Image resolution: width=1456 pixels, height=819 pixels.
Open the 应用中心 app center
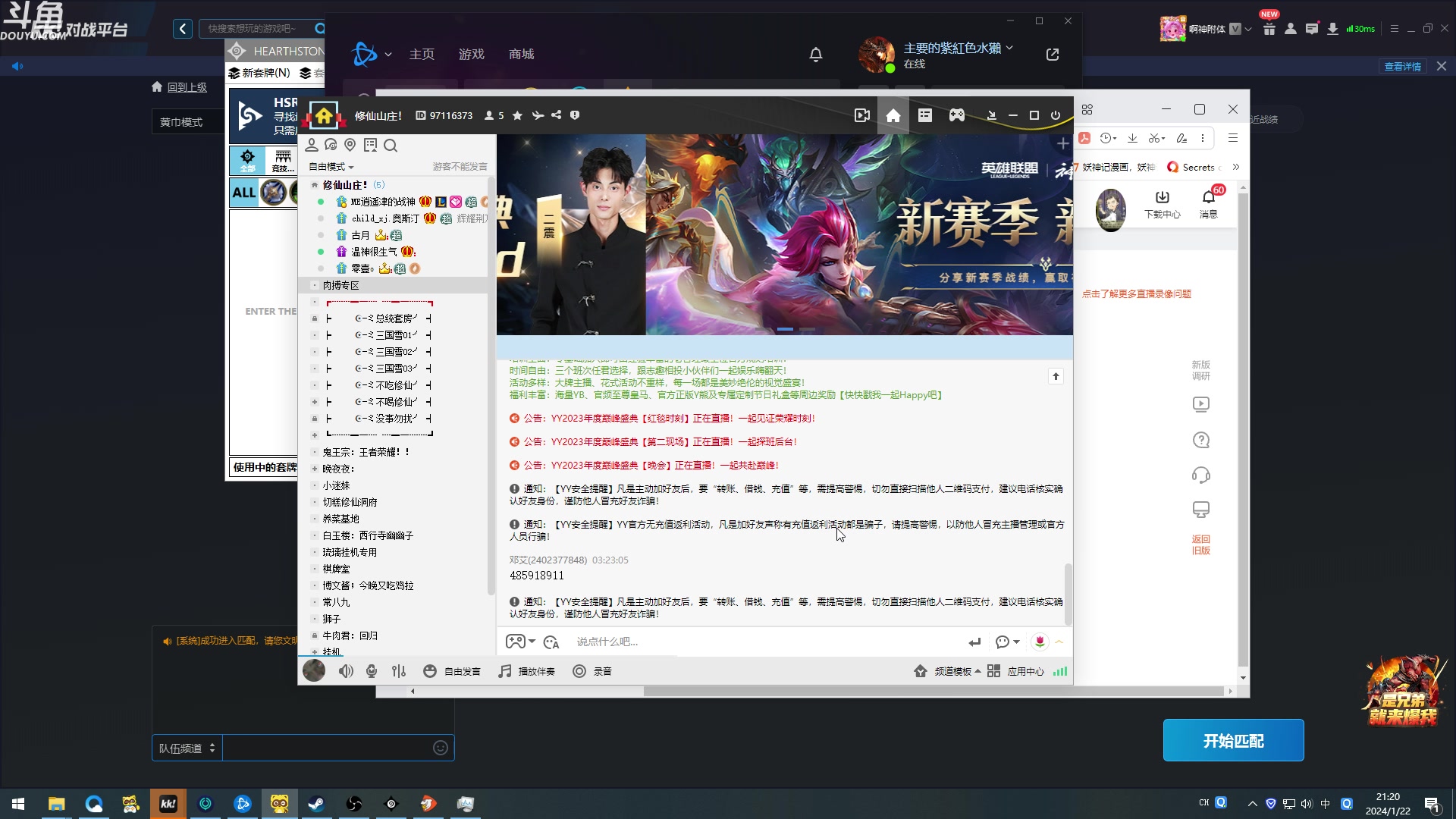[1025, 670]
